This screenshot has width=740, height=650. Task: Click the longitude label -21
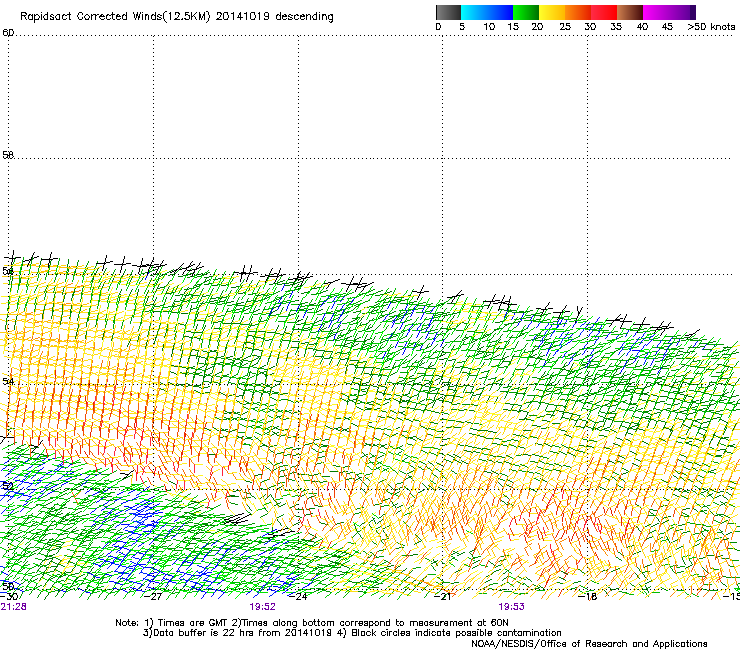443,597
